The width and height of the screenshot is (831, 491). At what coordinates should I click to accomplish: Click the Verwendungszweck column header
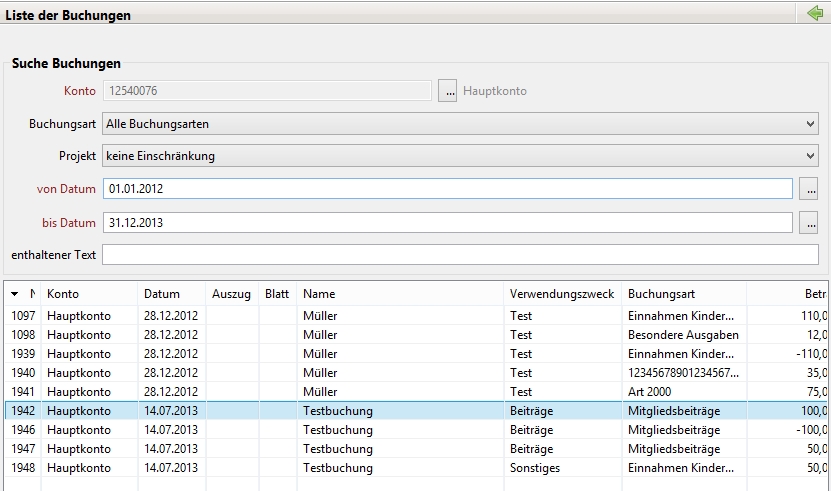(562, 294)
